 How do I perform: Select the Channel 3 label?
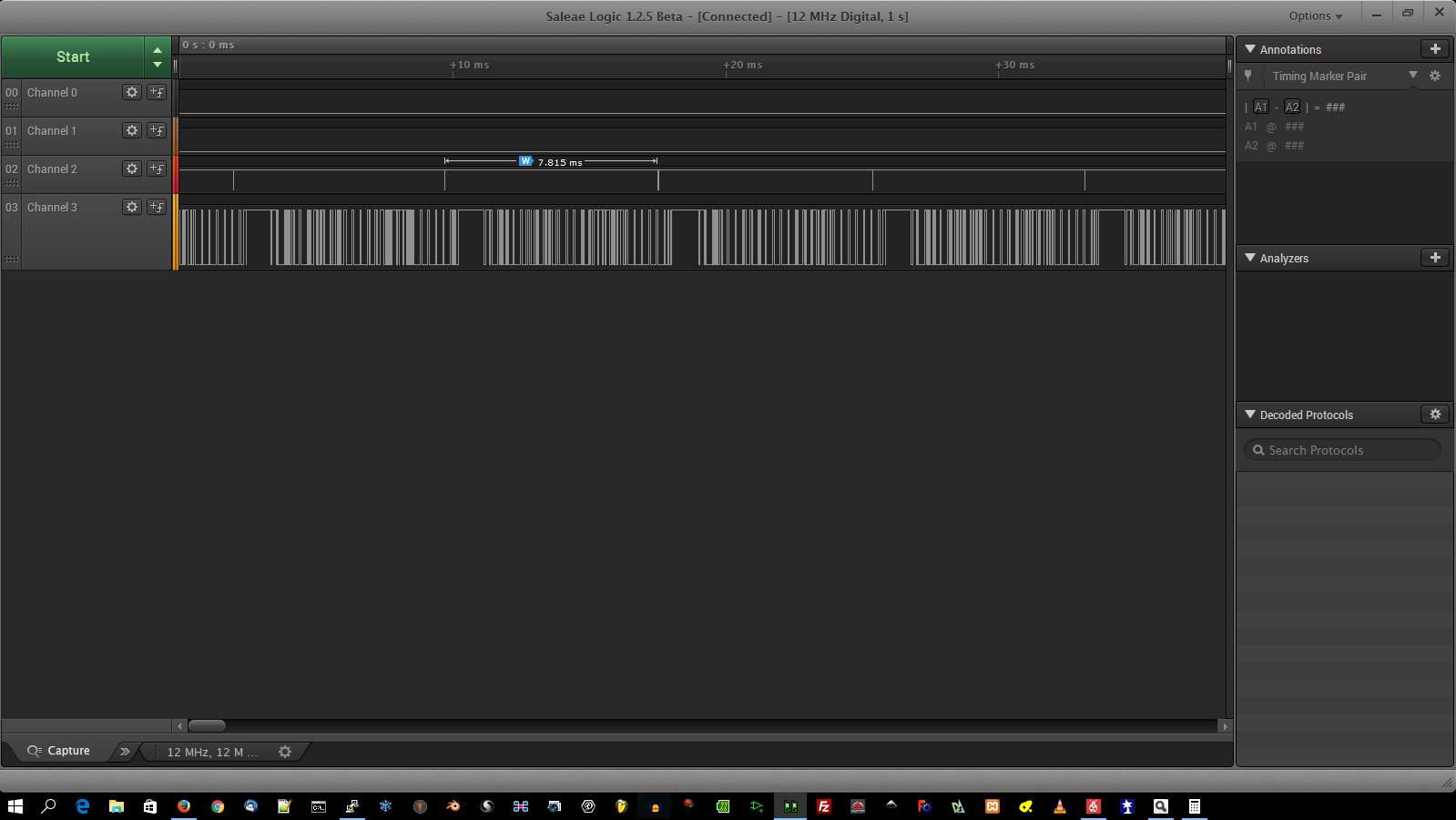(52, 208)
